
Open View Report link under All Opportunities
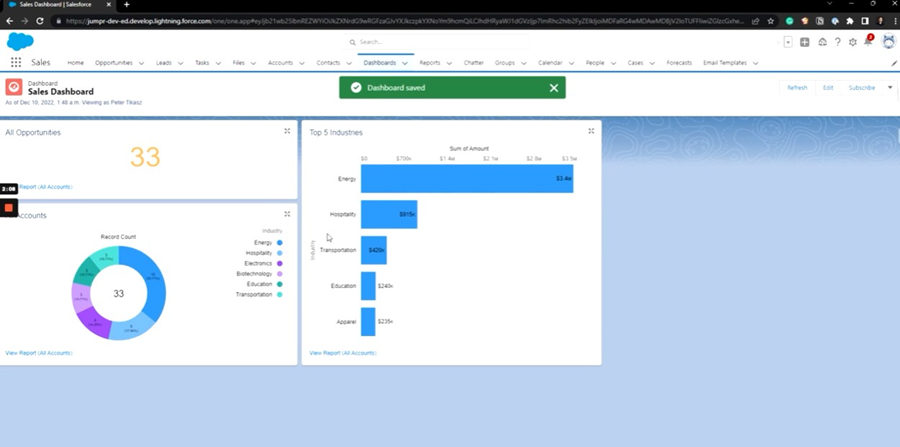pos(45,187)
